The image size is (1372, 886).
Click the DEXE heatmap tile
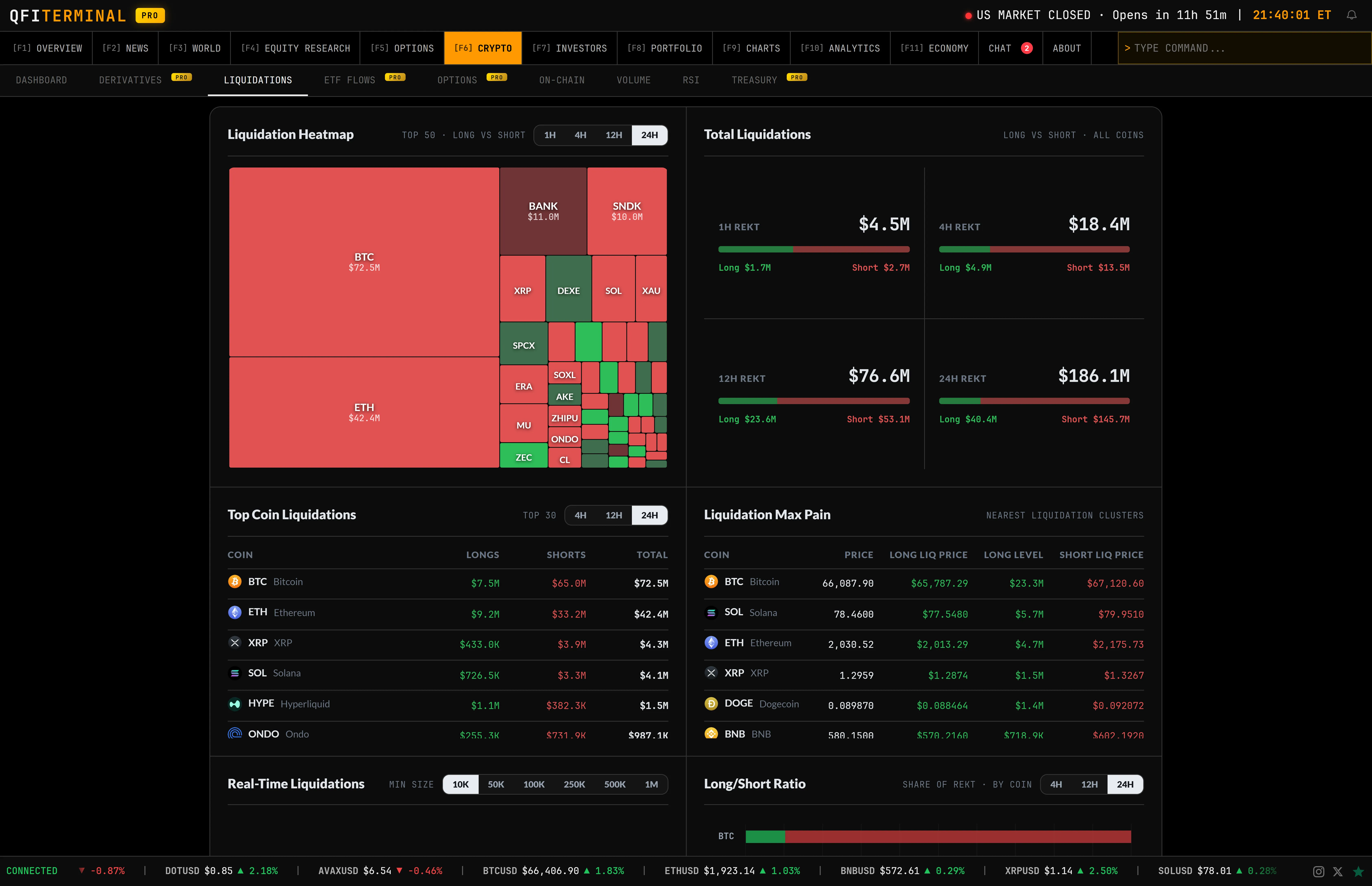tap(568, 289)
